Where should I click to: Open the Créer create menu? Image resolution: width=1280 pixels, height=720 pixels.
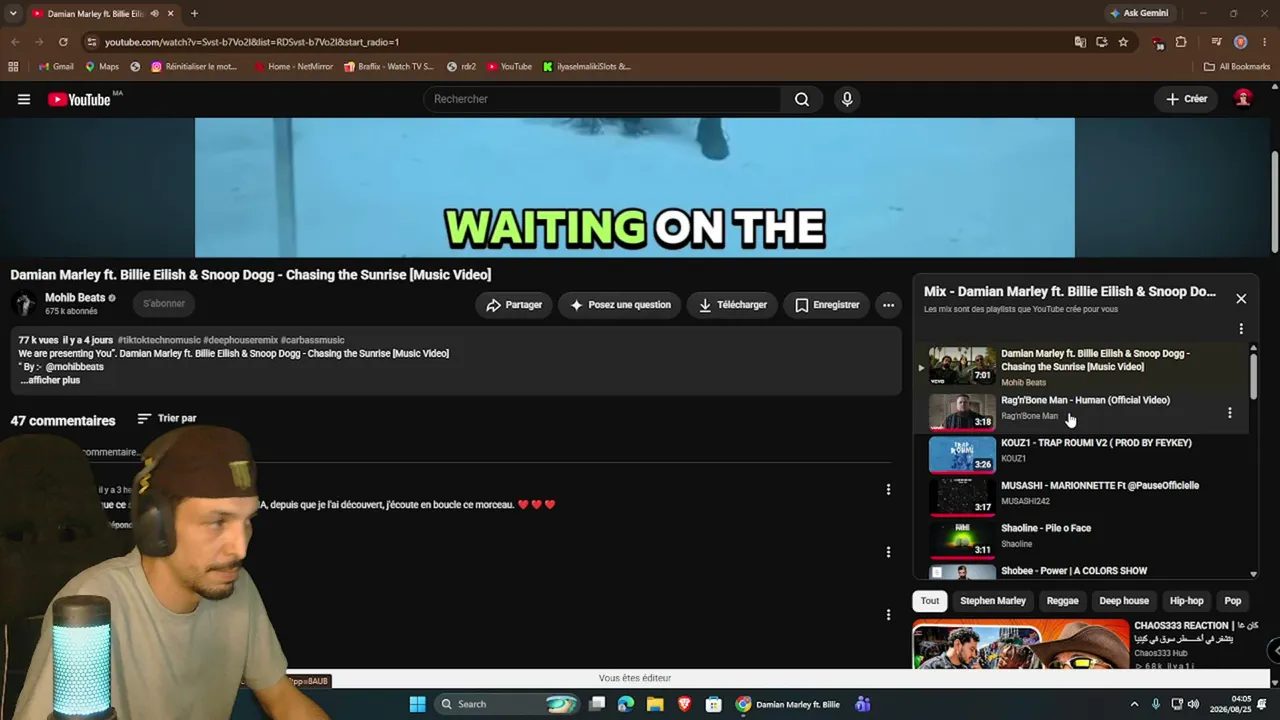[1187, 99]
